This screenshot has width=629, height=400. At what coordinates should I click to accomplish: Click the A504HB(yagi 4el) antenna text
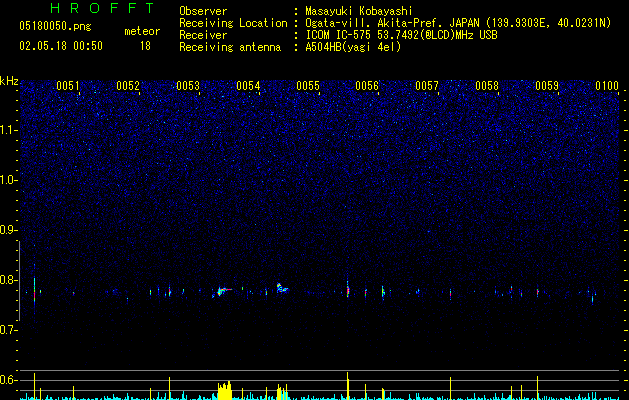pyautogui.click(x=353, y=47)
